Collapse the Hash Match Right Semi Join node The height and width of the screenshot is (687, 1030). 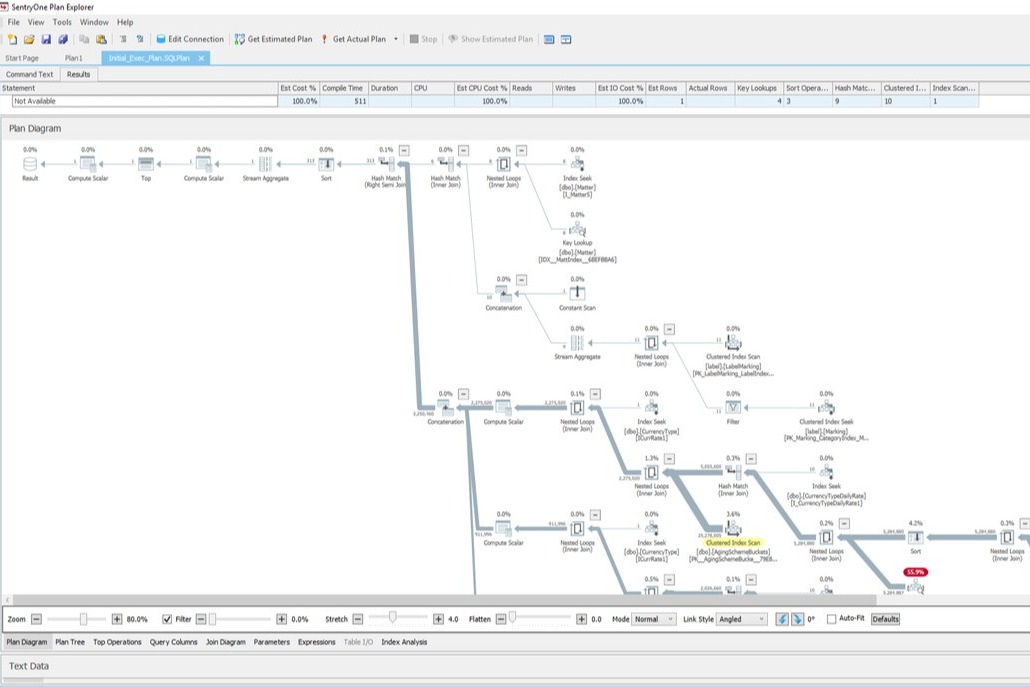tap(403, 150)
